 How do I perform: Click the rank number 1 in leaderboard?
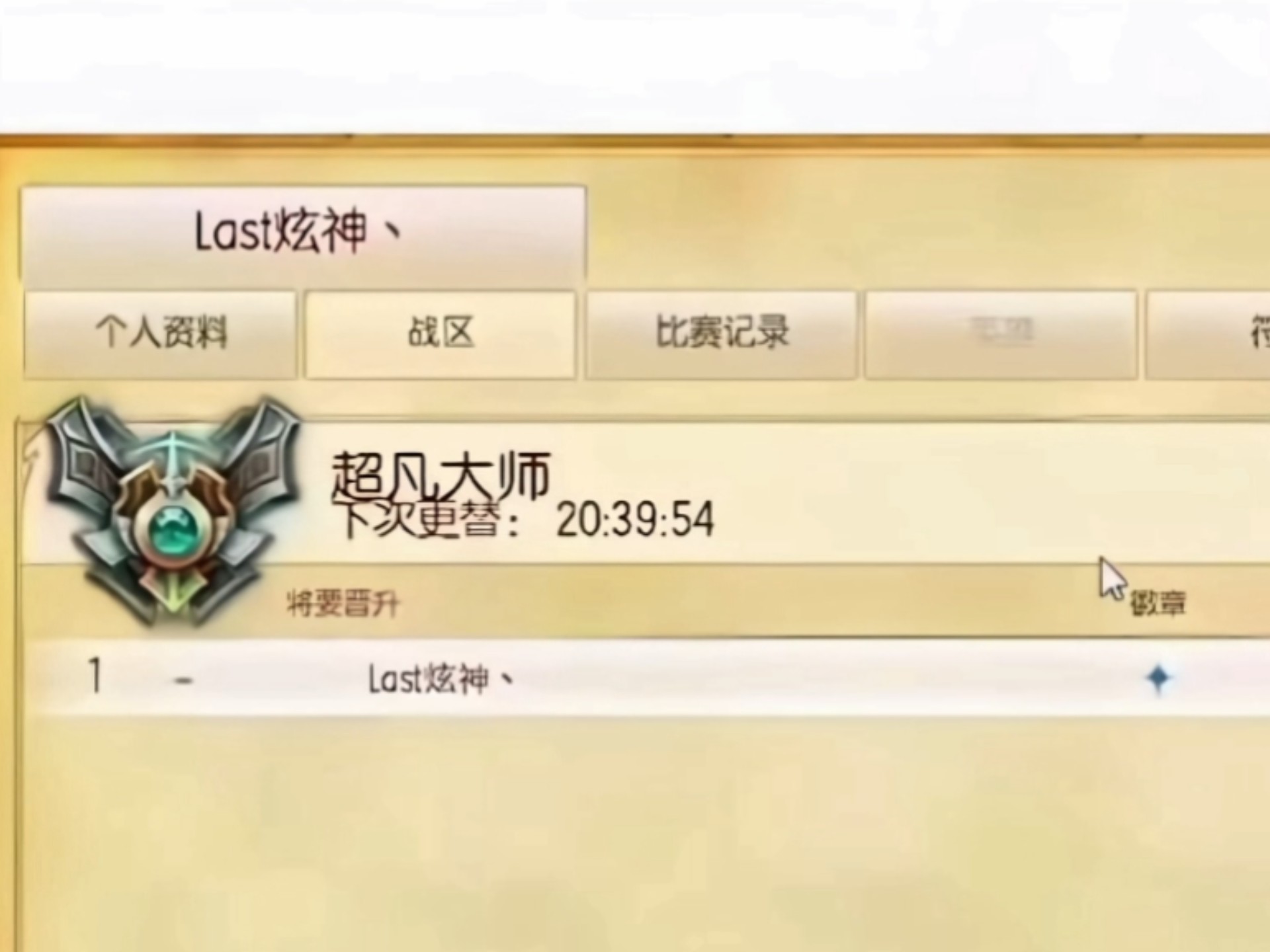95,676
